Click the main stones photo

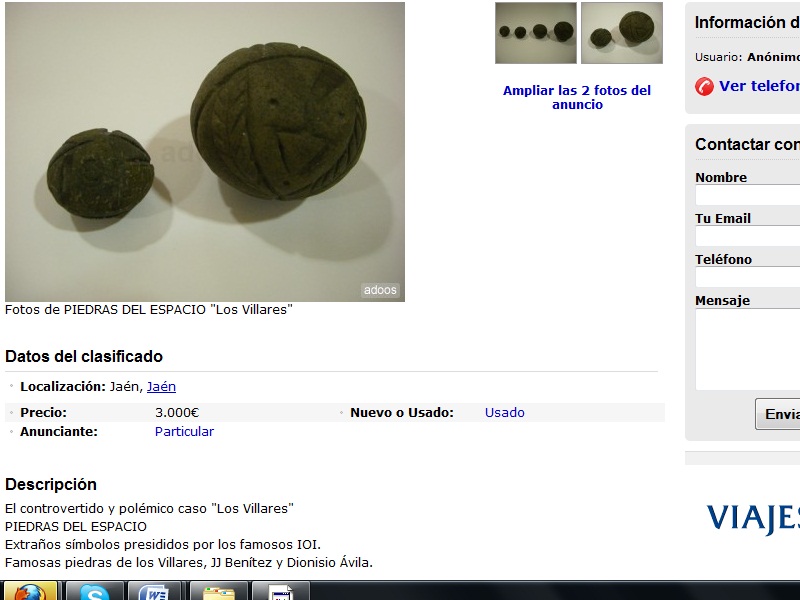205,152
